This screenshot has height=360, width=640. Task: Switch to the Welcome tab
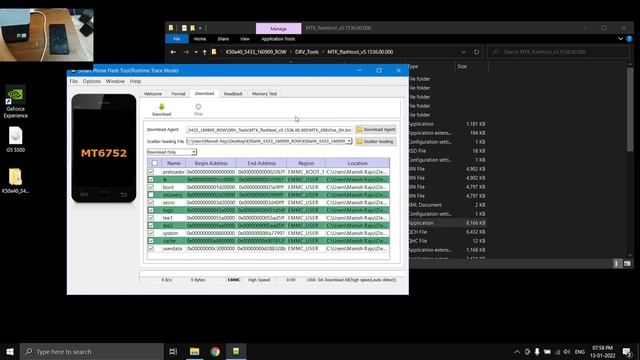point(153,94)
